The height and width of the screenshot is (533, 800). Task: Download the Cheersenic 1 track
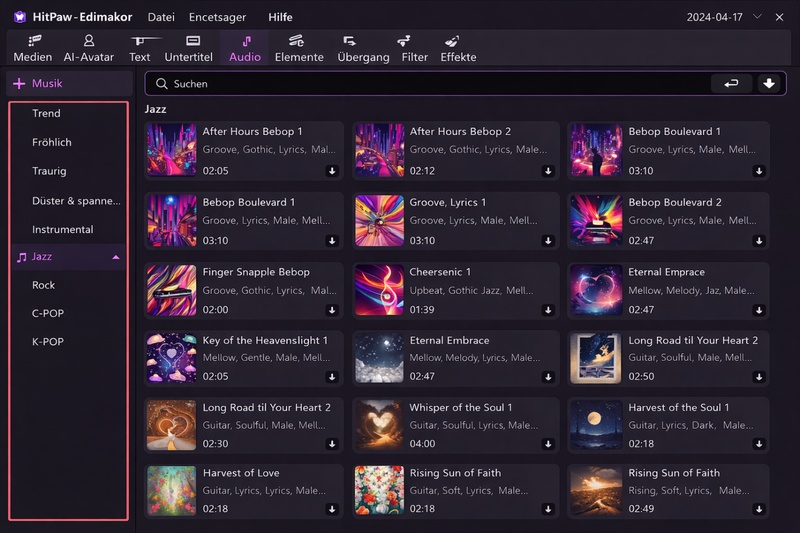point(548,310)
